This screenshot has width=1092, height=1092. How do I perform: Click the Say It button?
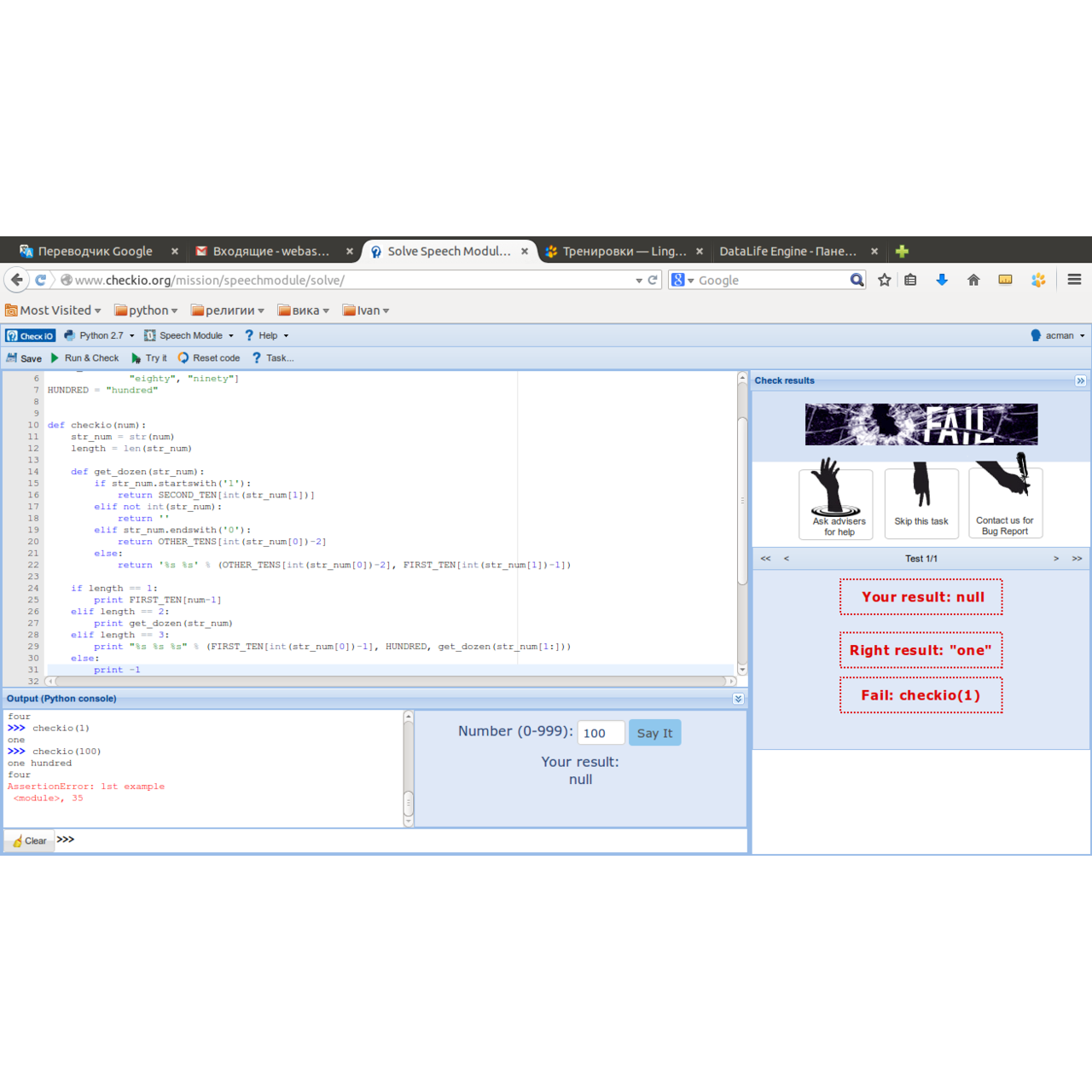click(654, 733)
